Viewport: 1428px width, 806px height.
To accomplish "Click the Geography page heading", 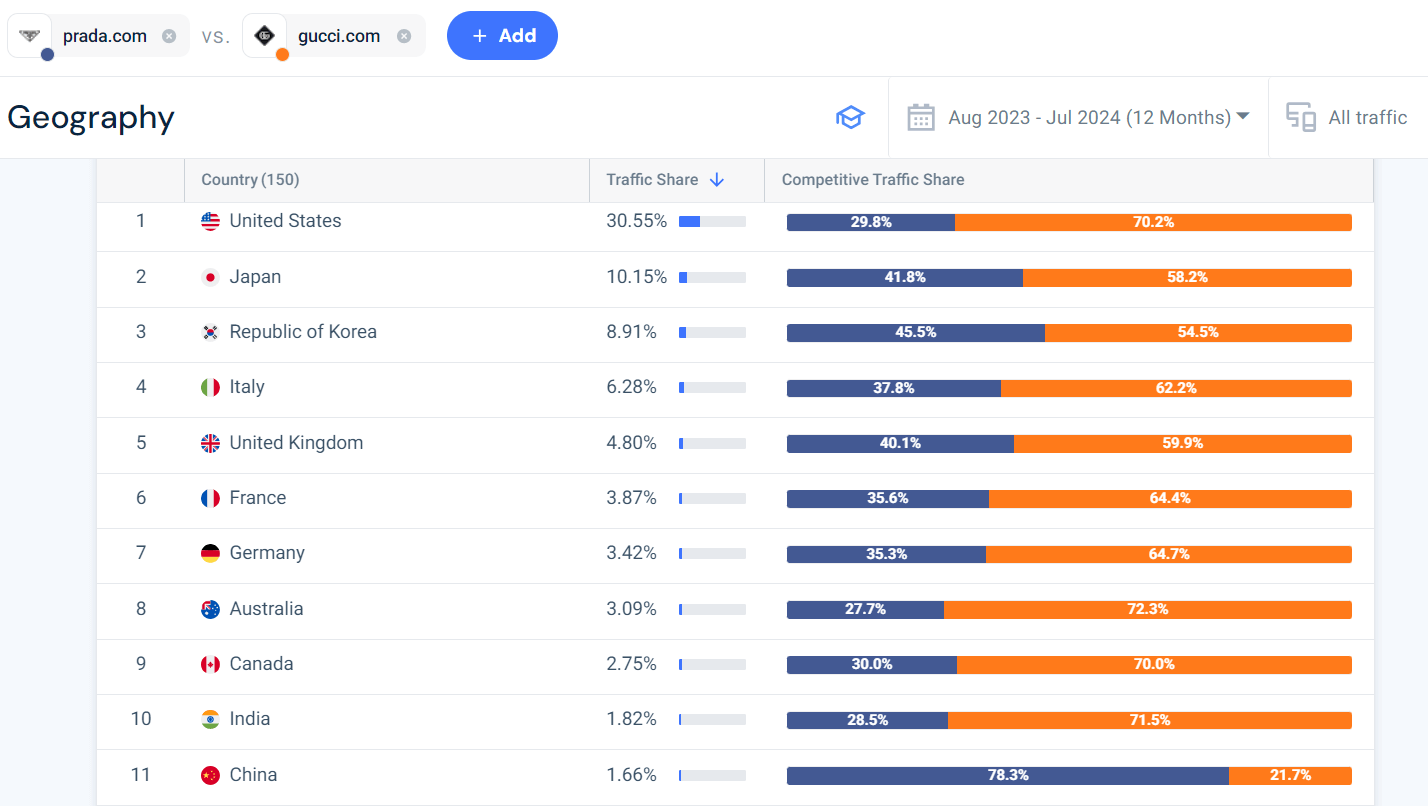I will [91, 118].
